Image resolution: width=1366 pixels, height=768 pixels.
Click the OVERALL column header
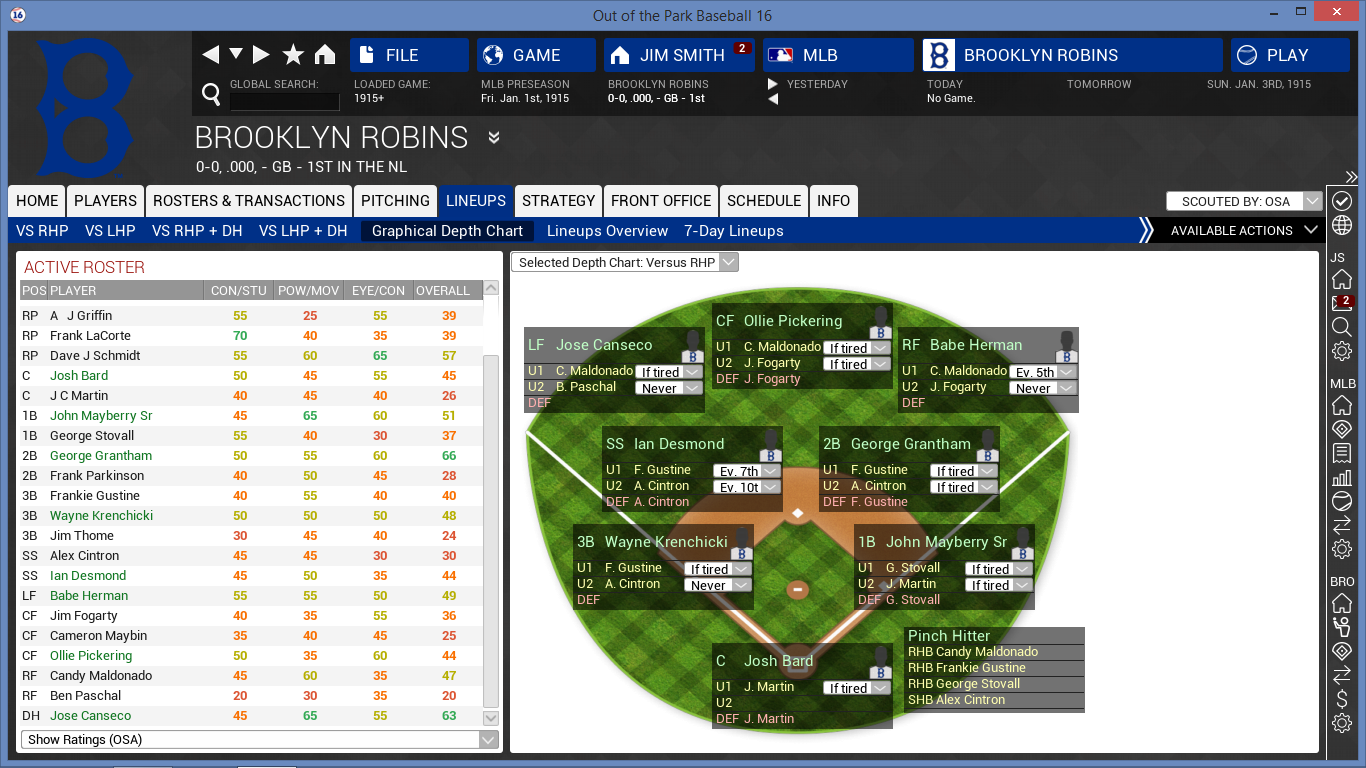[x=443, y=291]
